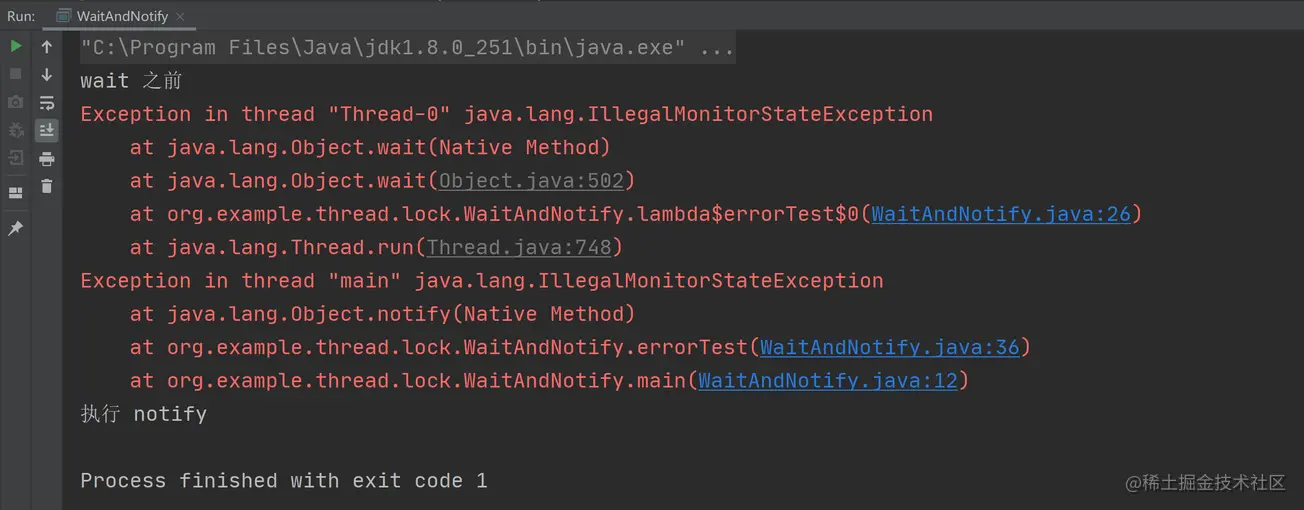
Task: Open the WaitAndNotify.java:26 stack trace link
Action: click(x=1000, y=214)
